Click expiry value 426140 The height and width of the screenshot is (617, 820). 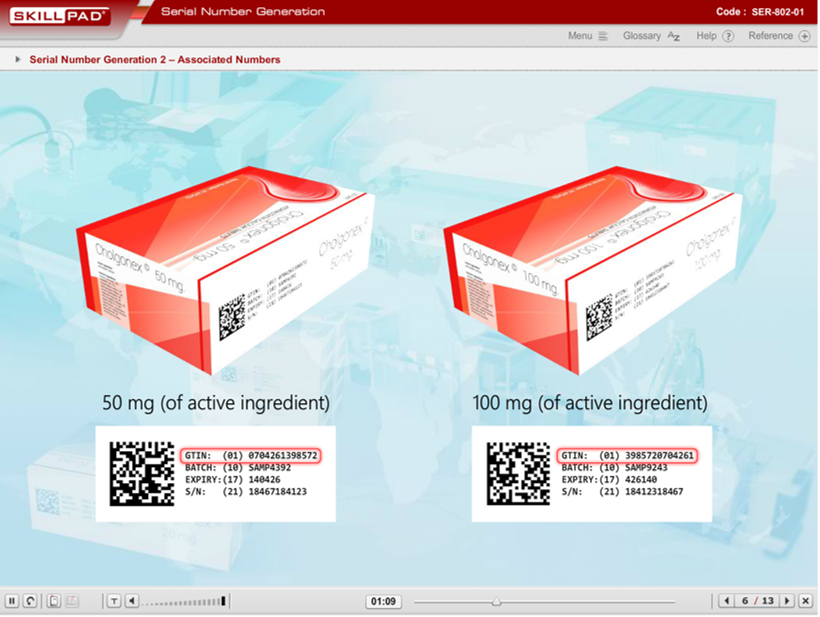[x=641, y=479]
